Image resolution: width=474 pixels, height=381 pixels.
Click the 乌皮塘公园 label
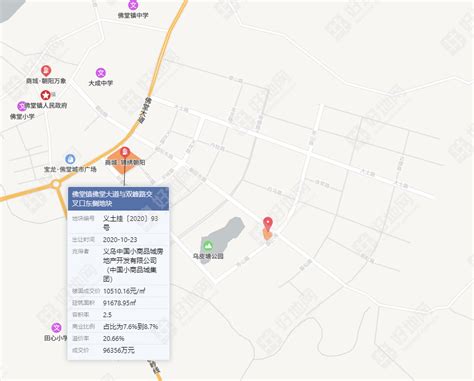[x=208, y=256]
